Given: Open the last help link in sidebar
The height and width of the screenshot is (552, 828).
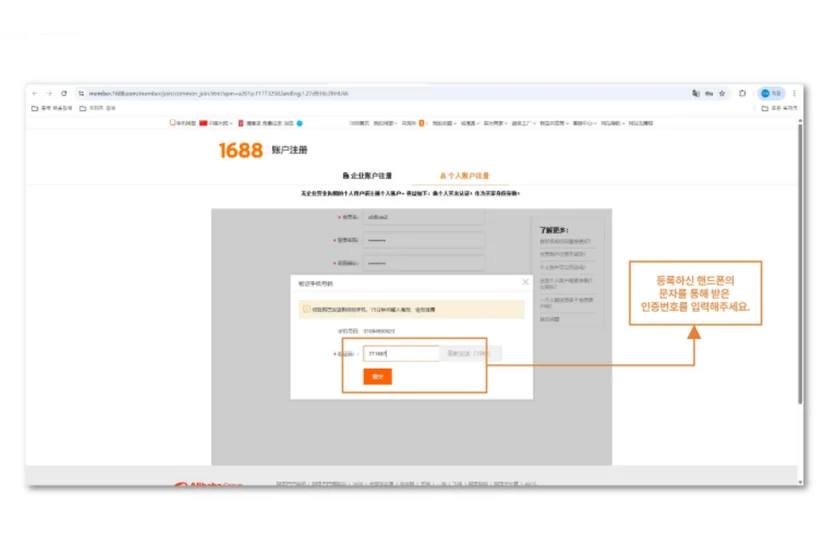Looking at the screenshot, I should click(x=549, y=319).
